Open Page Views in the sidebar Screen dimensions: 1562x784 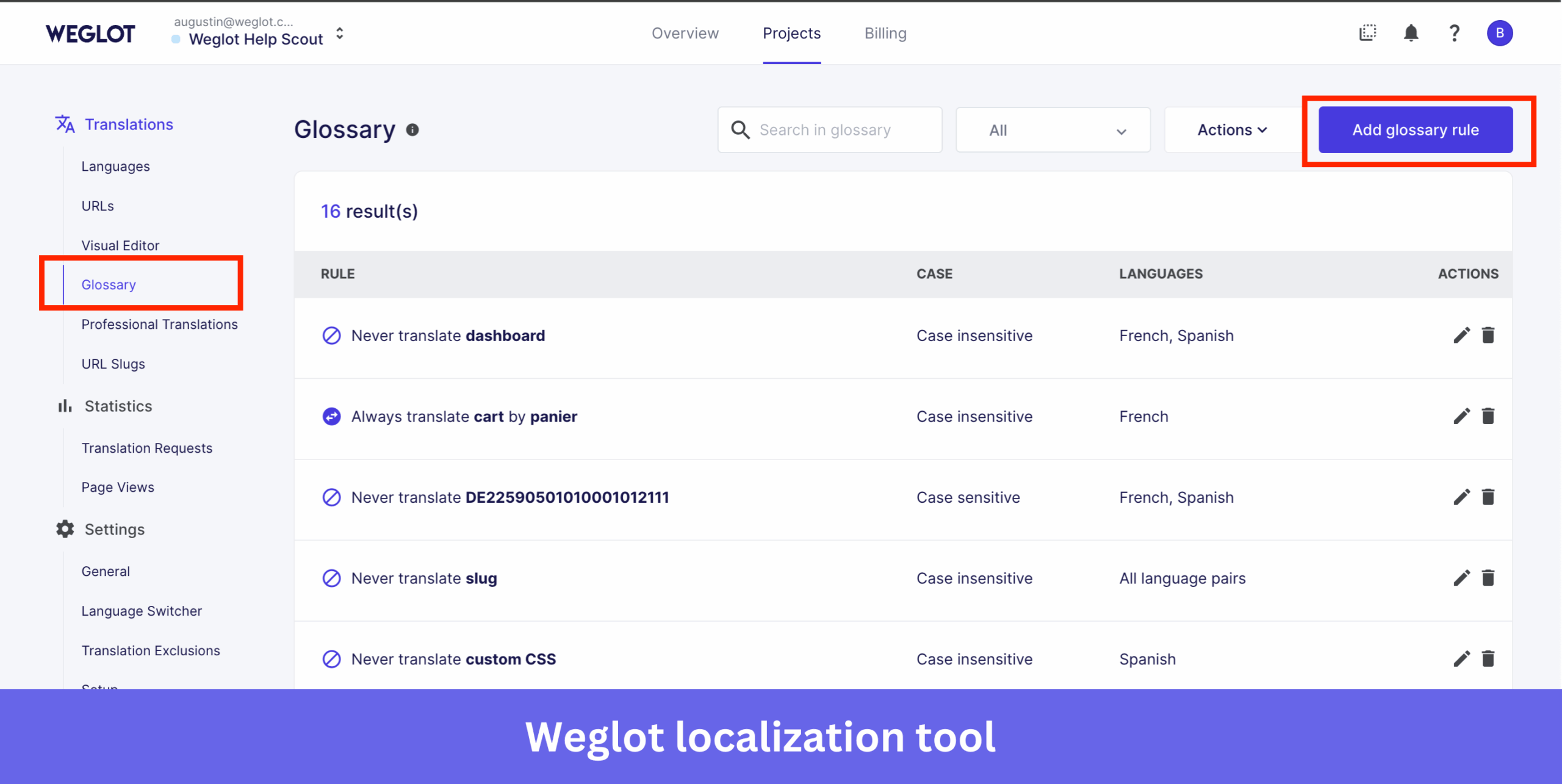point(118,487)
